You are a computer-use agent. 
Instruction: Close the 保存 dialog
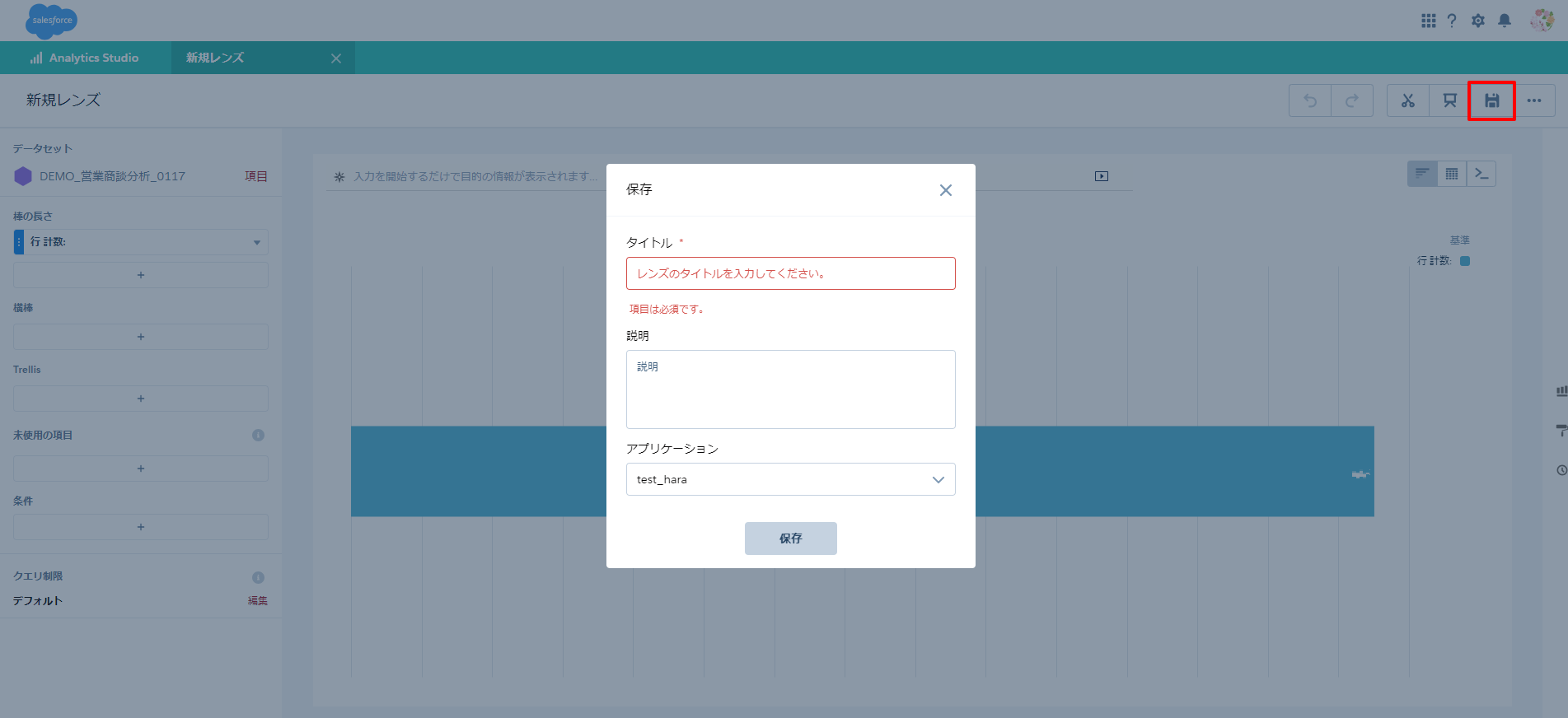[945, 190]
